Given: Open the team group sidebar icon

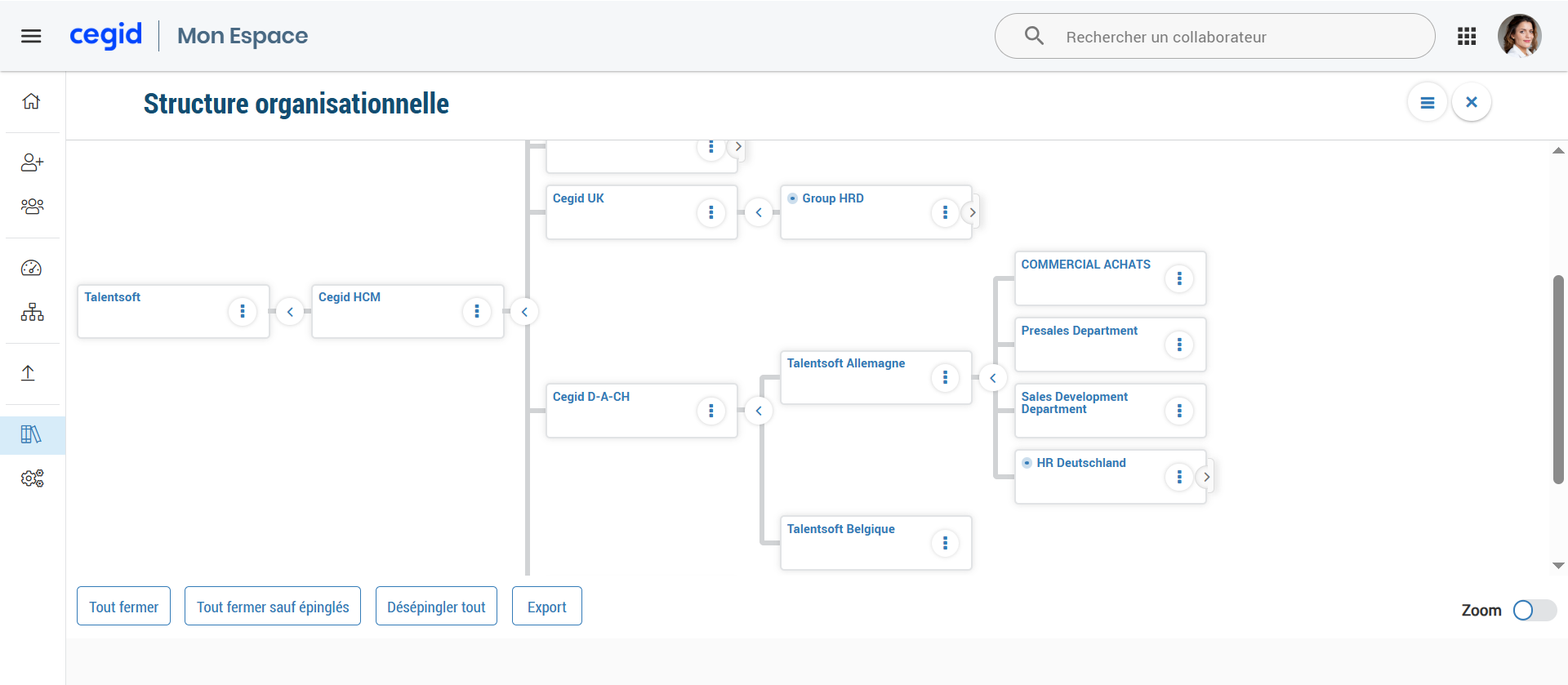Looking at the screenshot, I should [x=32, y=206].
